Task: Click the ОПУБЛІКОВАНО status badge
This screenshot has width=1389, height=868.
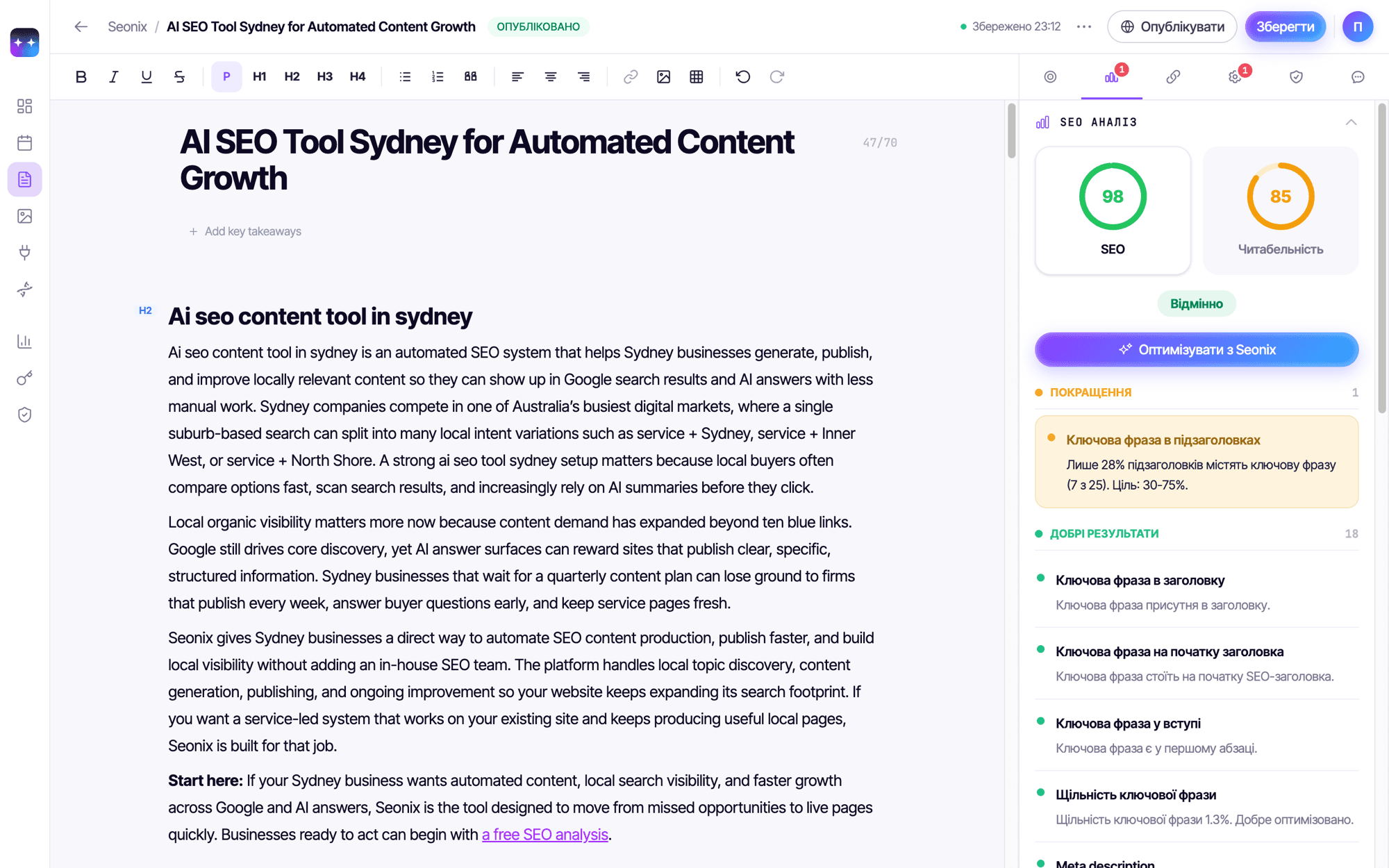Action: pyautogui.click(x=538, y=26)
